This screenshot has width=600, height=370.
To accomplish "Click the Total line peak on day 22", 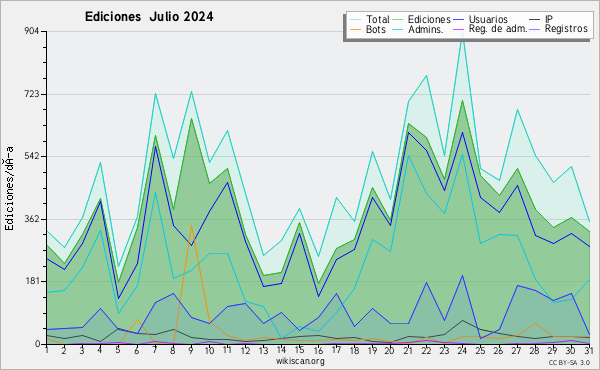I will click(x=426, y=76).
